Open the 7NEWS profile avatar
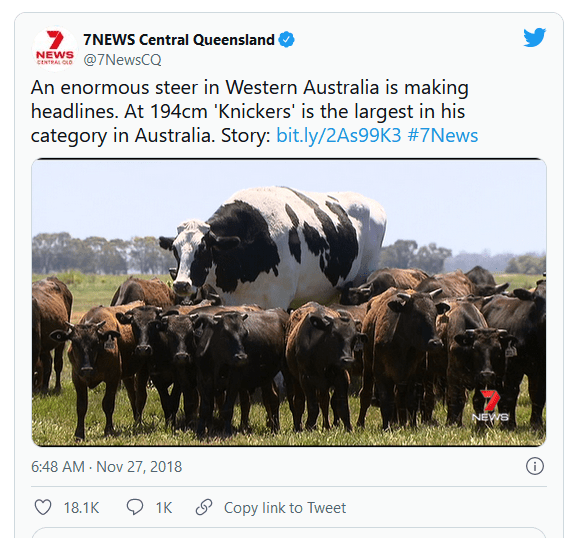The height and width of the screenshot is (538, 573). [55, 49]
